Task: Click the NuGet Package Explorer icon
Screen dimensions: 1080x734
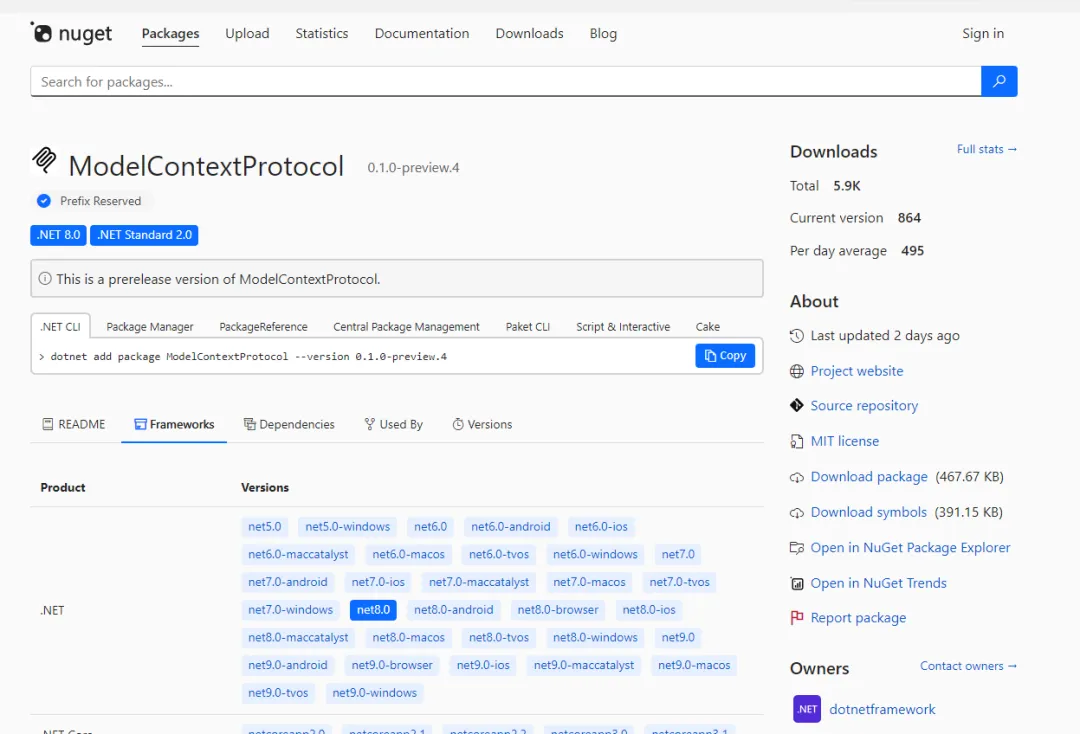Action: pyautogui.click(x=797, y=548)
